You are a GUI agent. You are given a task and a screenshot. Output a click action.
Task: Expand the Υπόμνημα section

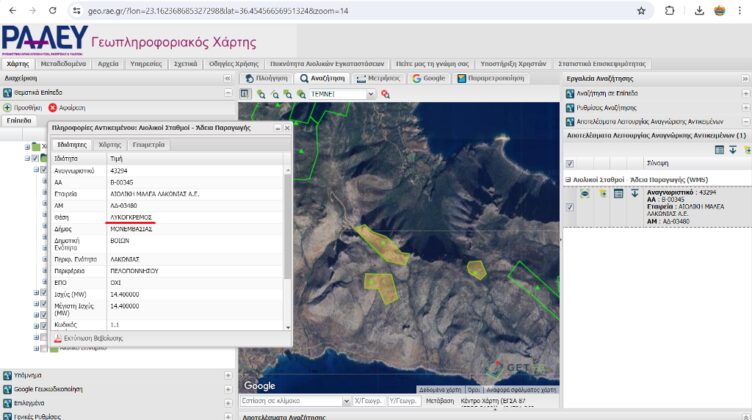click(x=228, y=375)
